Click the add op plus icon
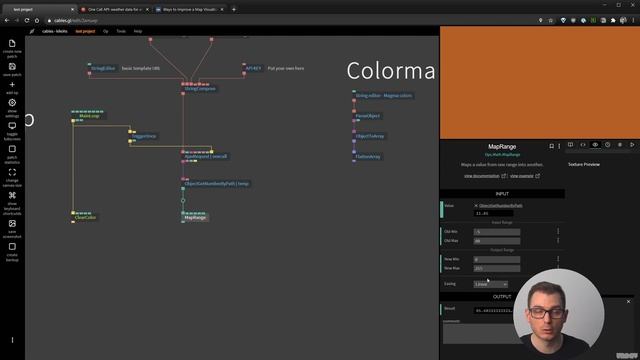The height and width of the screenshot is (360, 640). click(x=12, y=84)
